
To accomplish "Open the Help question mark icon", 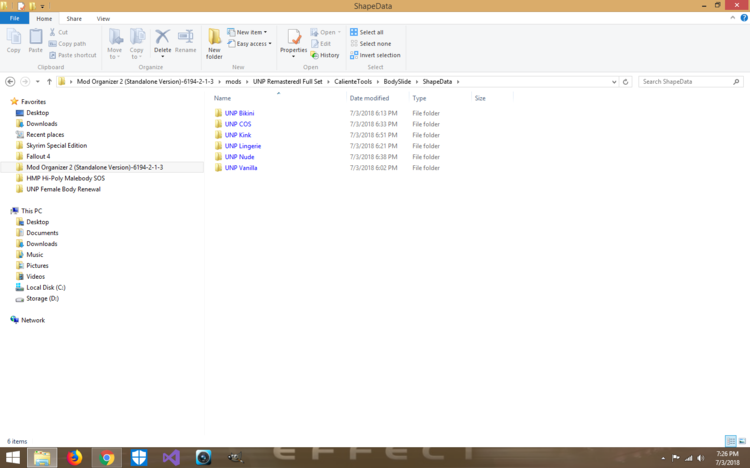I will point(744,18).
